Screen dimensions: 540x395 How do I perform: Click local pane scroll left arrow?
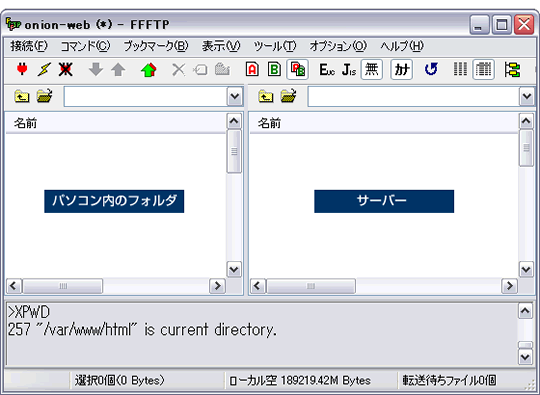[x=14, y=286]
